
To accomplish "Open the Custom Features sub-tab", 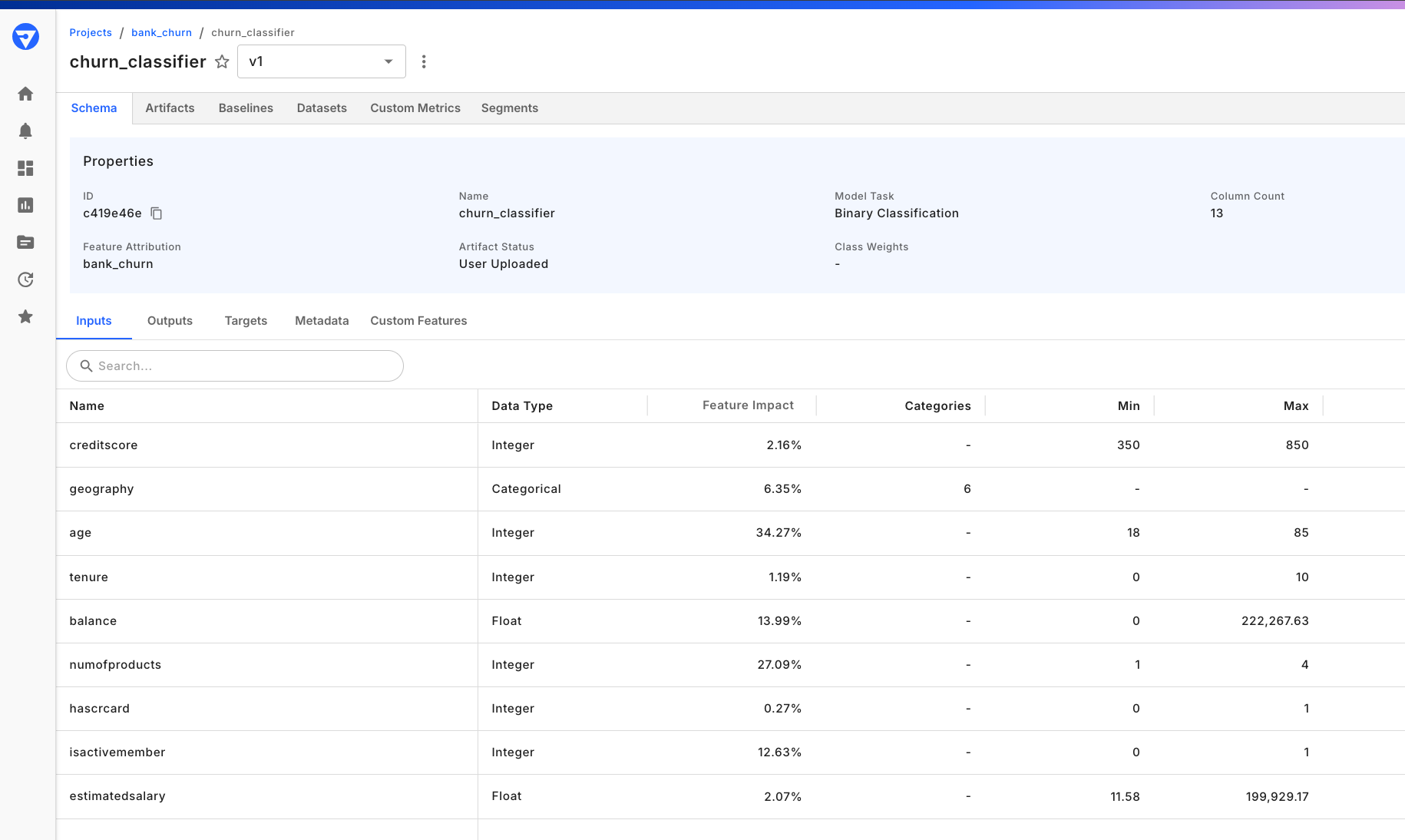I will pos(418,321).
